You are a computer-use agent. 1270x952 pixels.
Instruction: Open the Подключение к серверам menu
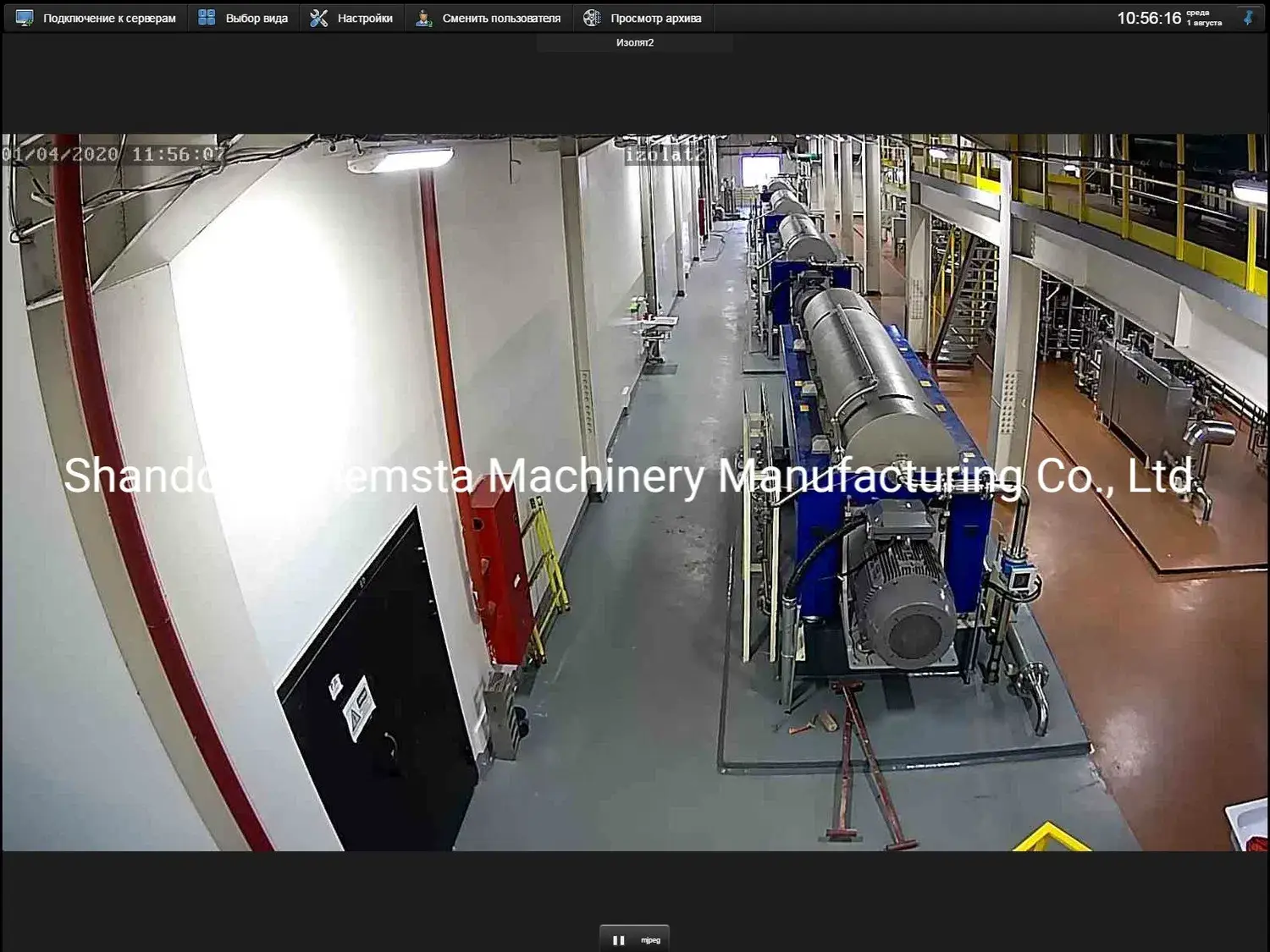point(96,18)
